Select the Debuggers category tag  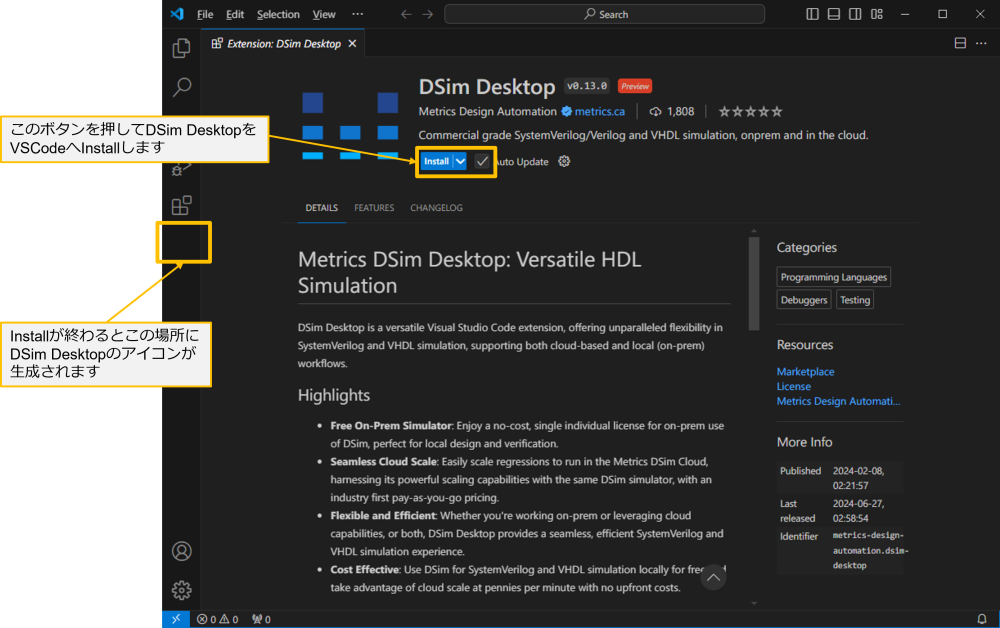804,300
